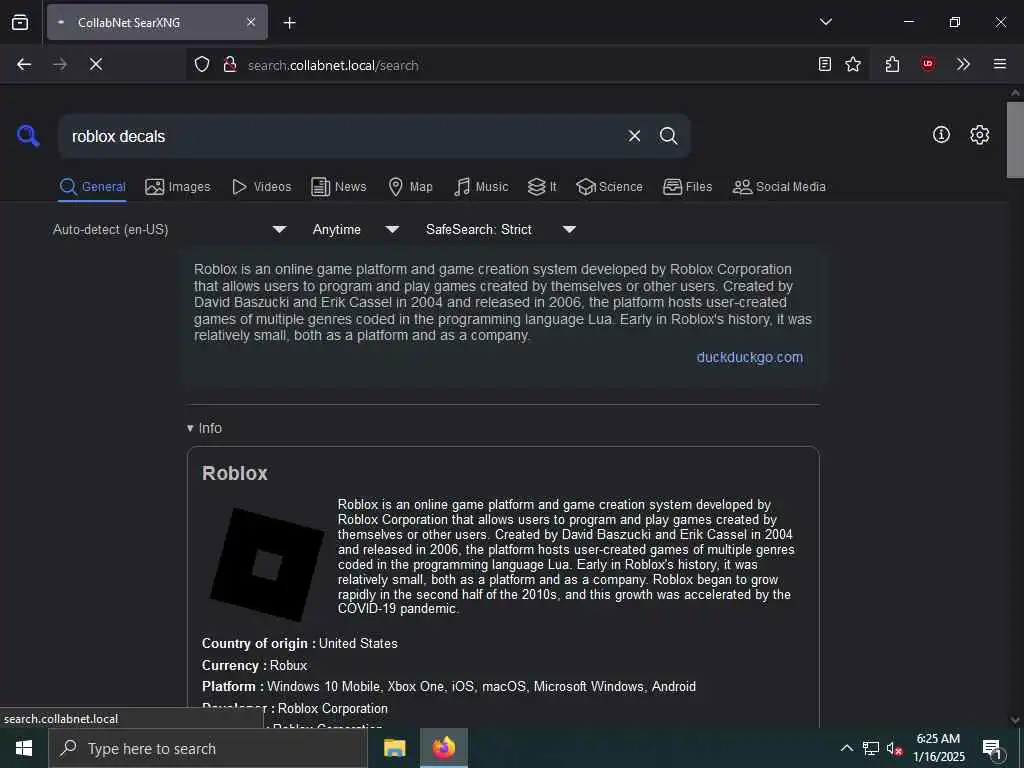The height and width of the screenshot is (768, 1024).
Task: Click the Roblox logo thumbnail
Action: coord(266,564)
